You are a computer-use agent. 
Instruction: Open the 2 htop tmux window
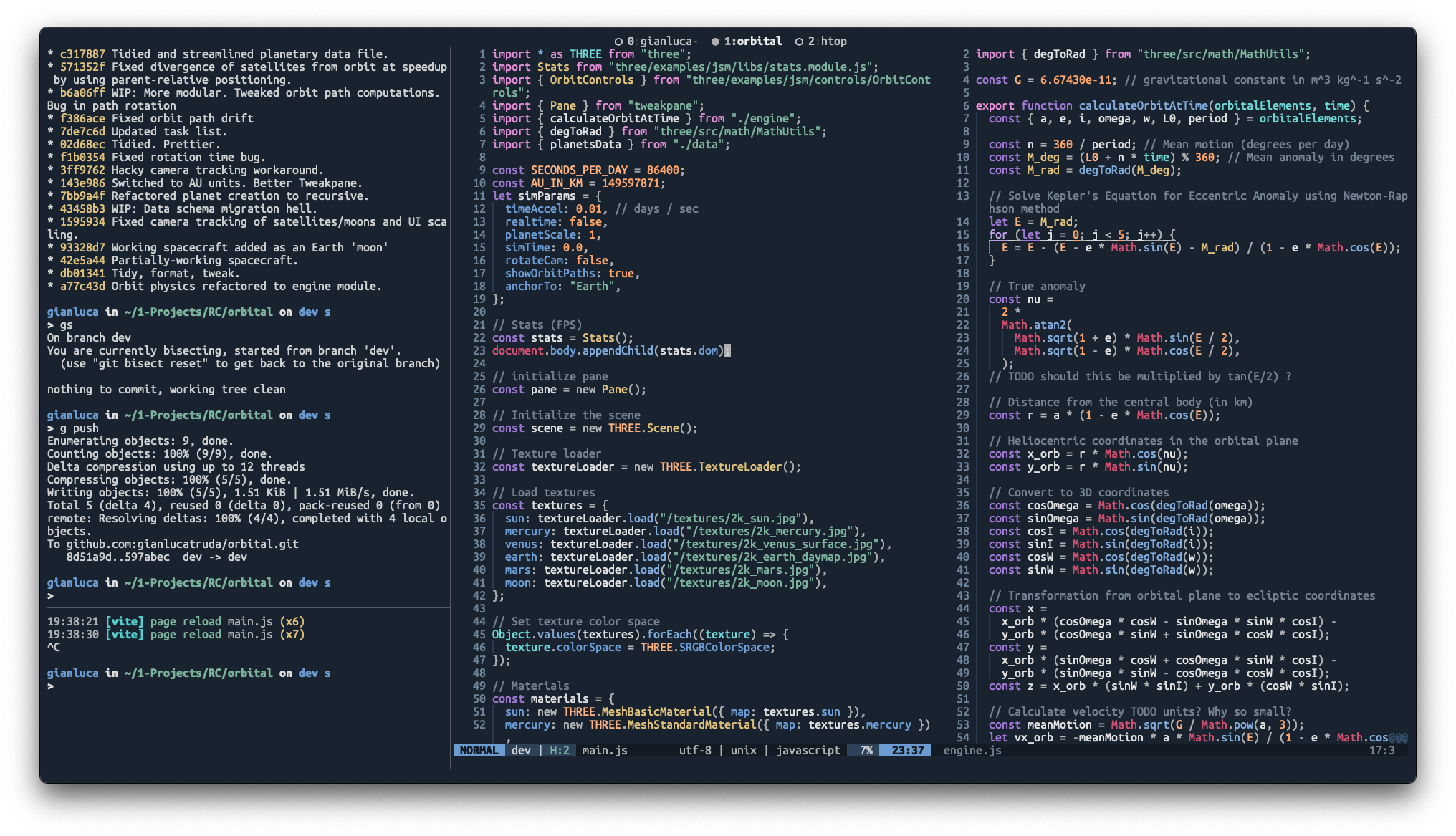click(820, 41)
